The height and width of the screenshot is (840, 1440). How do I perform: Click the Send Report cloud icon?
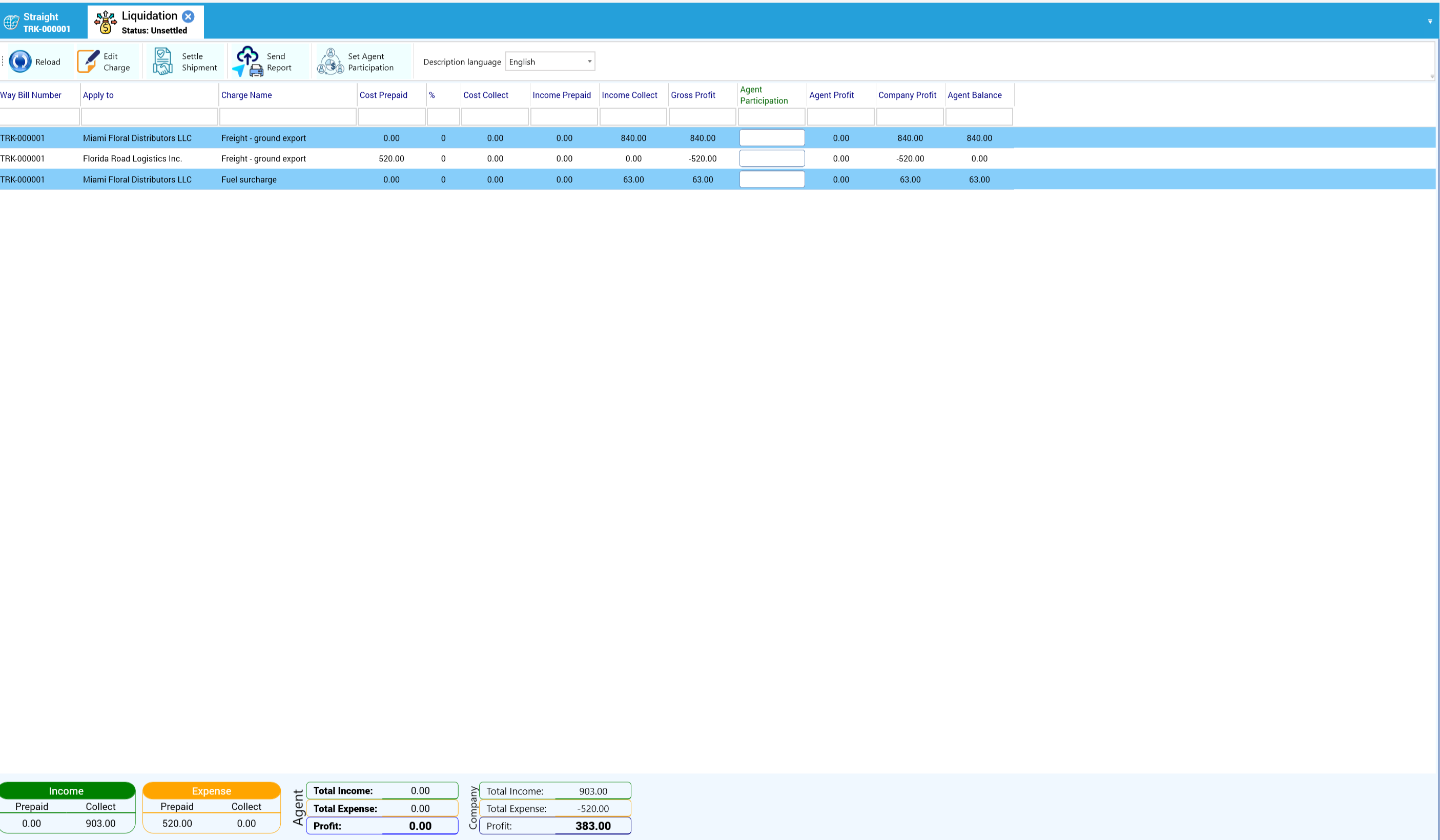pos(248,61)
